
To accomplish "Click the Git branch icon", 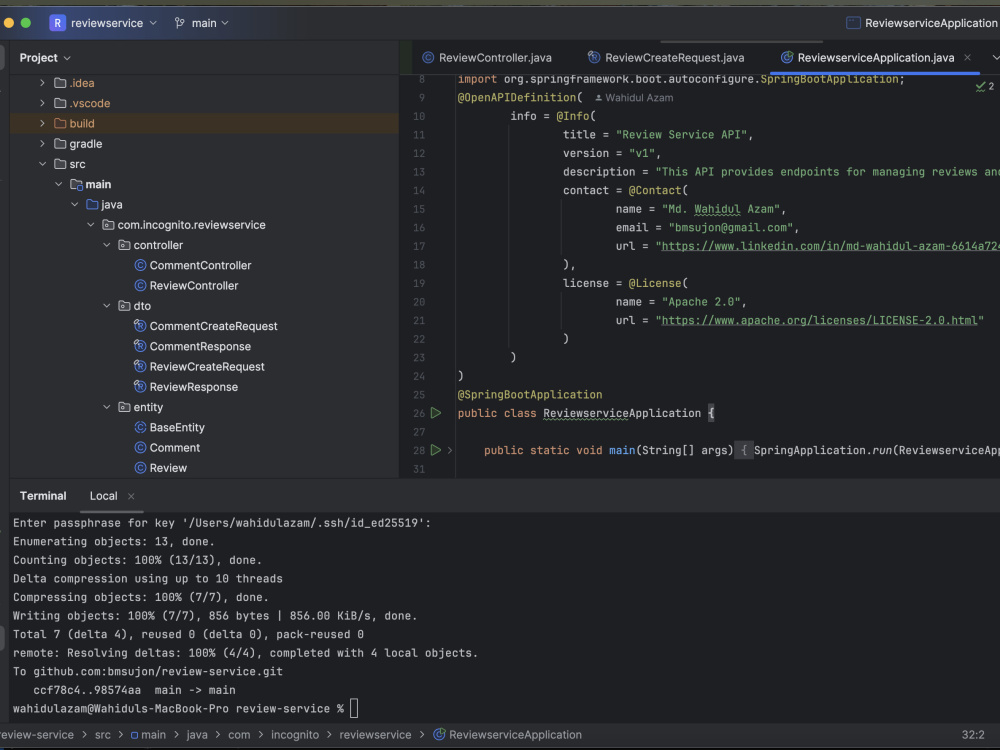I will click(x=180, y=23).
